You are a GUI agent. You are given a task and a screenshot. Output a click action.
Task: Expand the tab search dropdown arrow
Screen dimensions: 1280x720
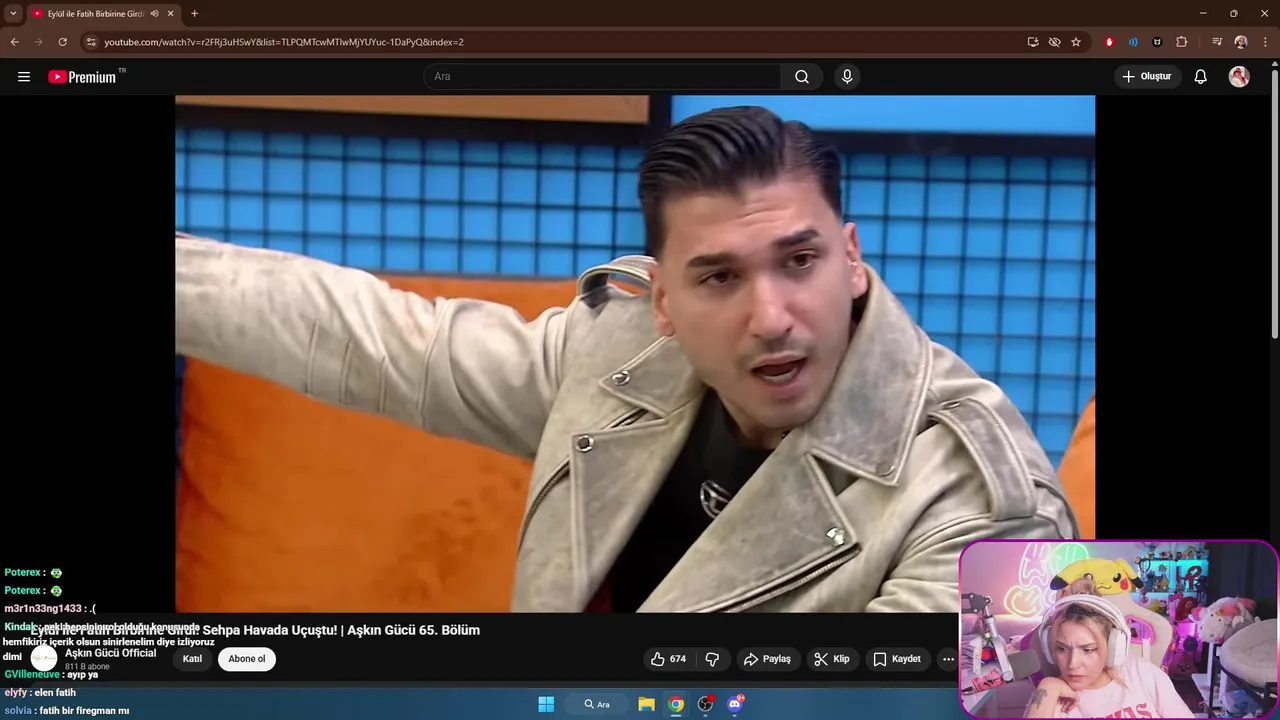pos(13,13)
